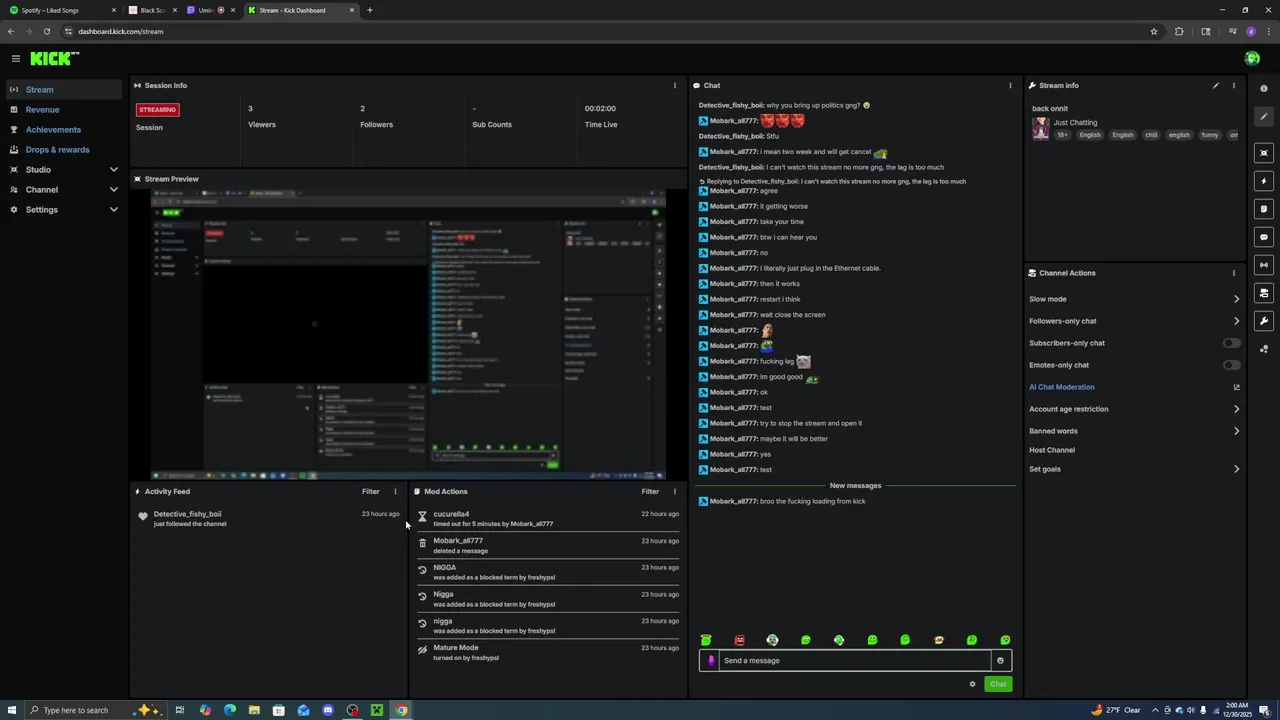Click the edit pencil button in right sidebar
The image size is (1280, 720).
click(x=1264, y=117)
